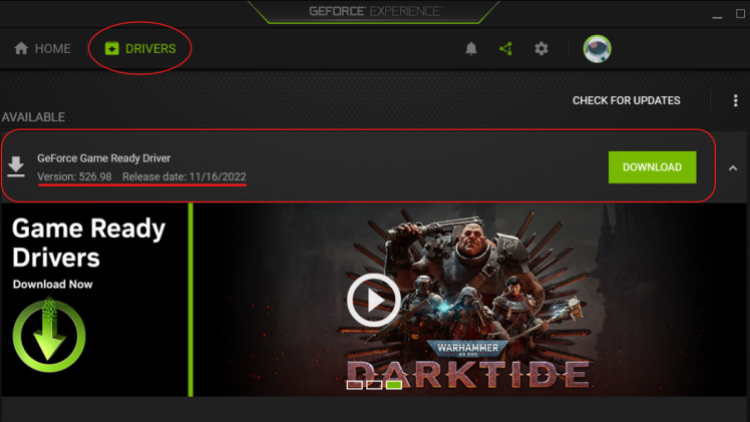
Task: Click the GeForce Game Ready Driver title
Action: 104,158
